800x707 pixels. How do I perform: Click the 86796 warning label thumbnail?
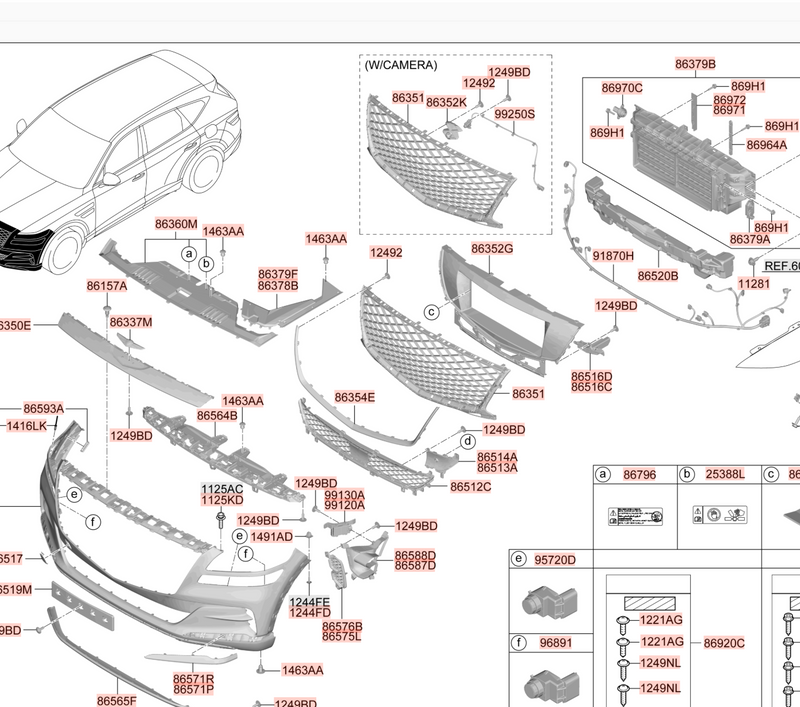point(635,516)
